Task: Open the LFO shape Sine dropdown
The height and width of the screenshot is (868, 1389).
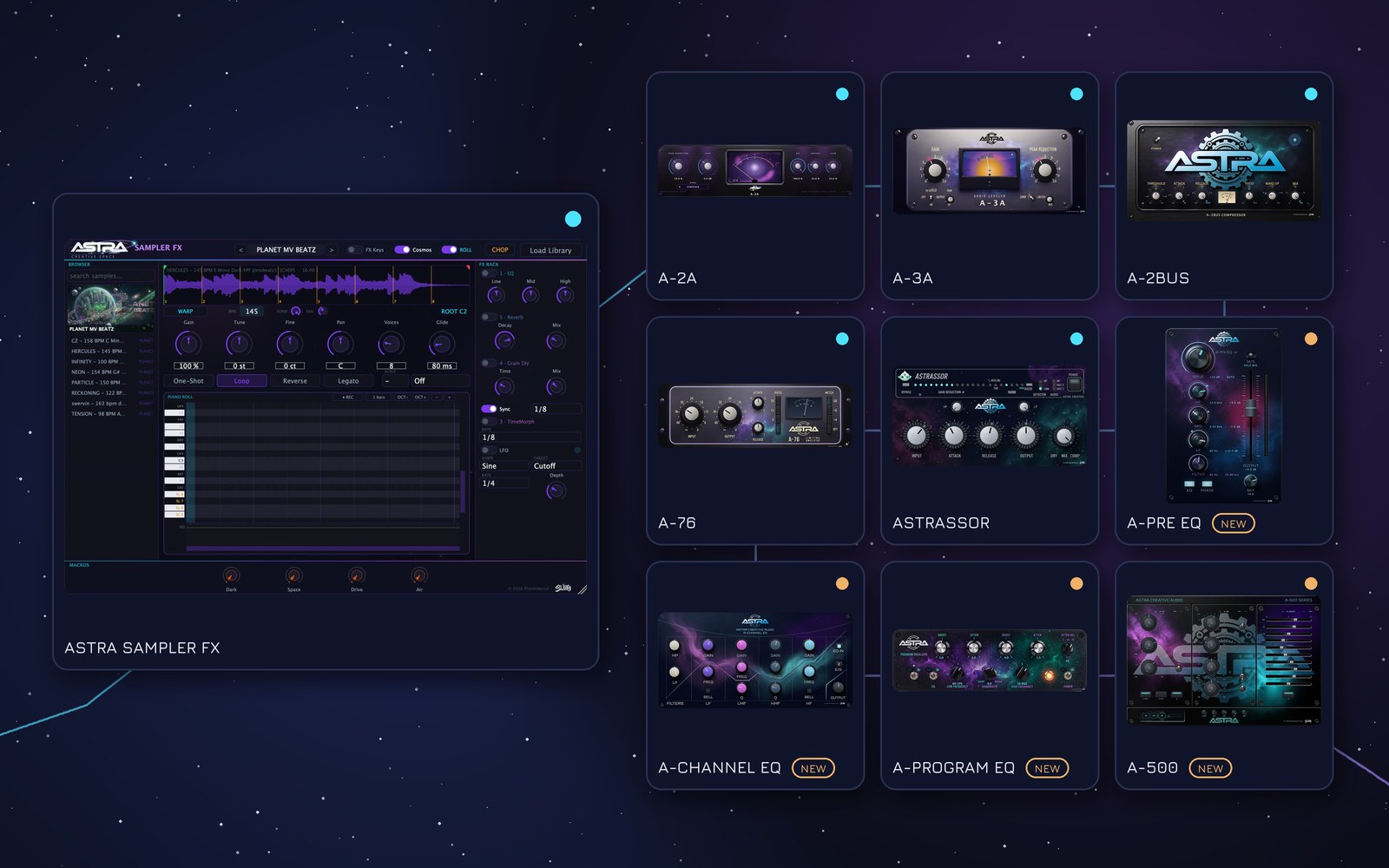Action: 504,466
